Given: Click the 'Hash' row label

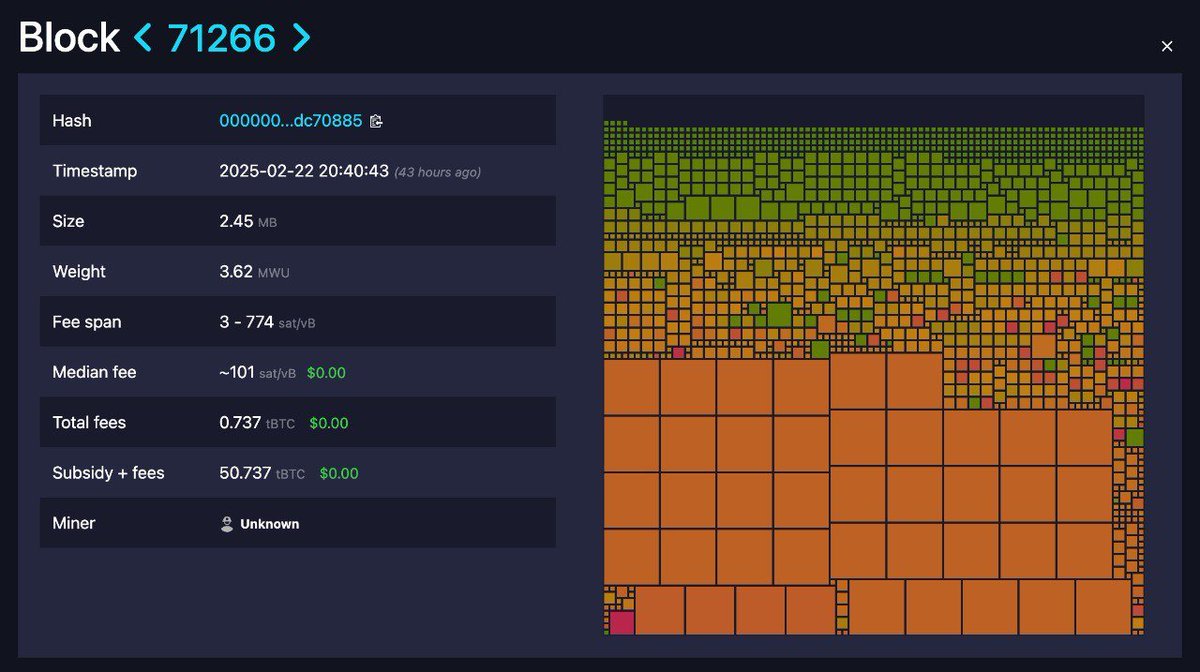Looking at the screenshot, I should coord(72,121).
